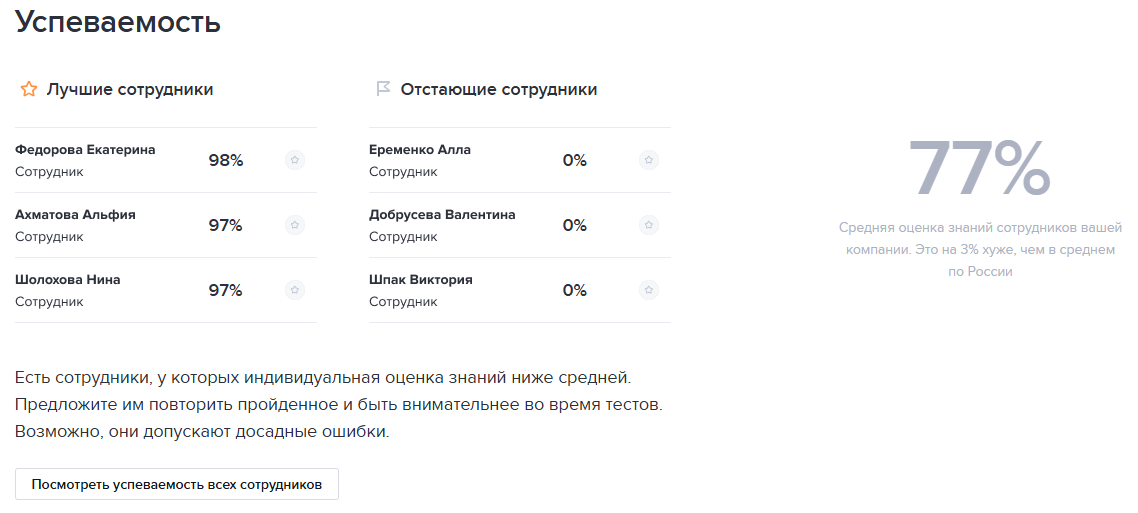
Task: Open Шолохова Нина's profile row
Action: coord(165,290)
